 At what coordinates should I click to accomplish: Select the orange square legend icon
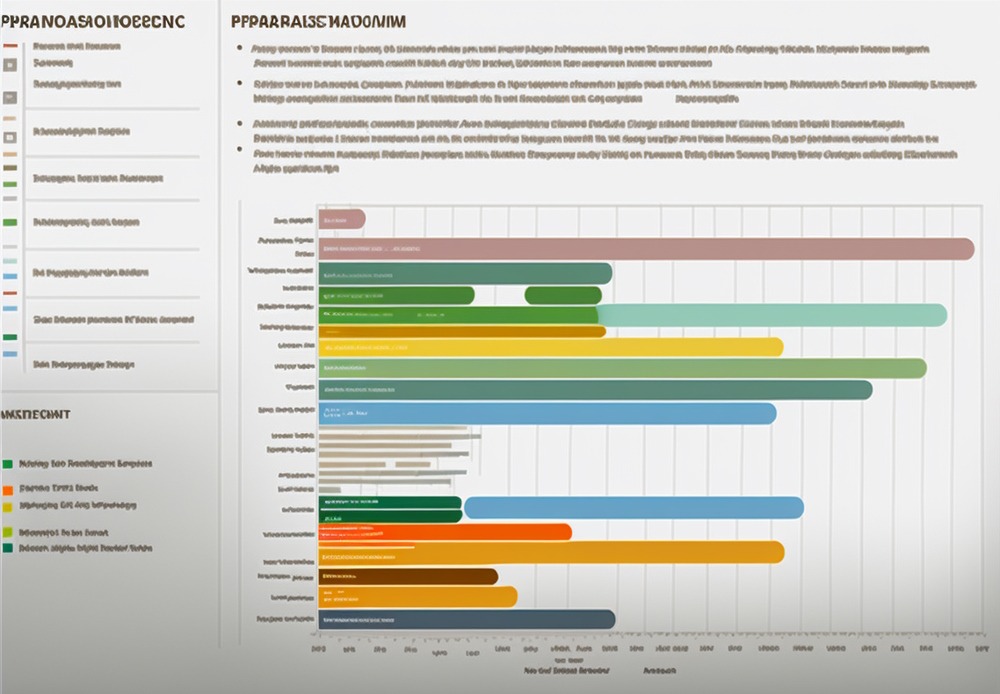tap(8, 490)
